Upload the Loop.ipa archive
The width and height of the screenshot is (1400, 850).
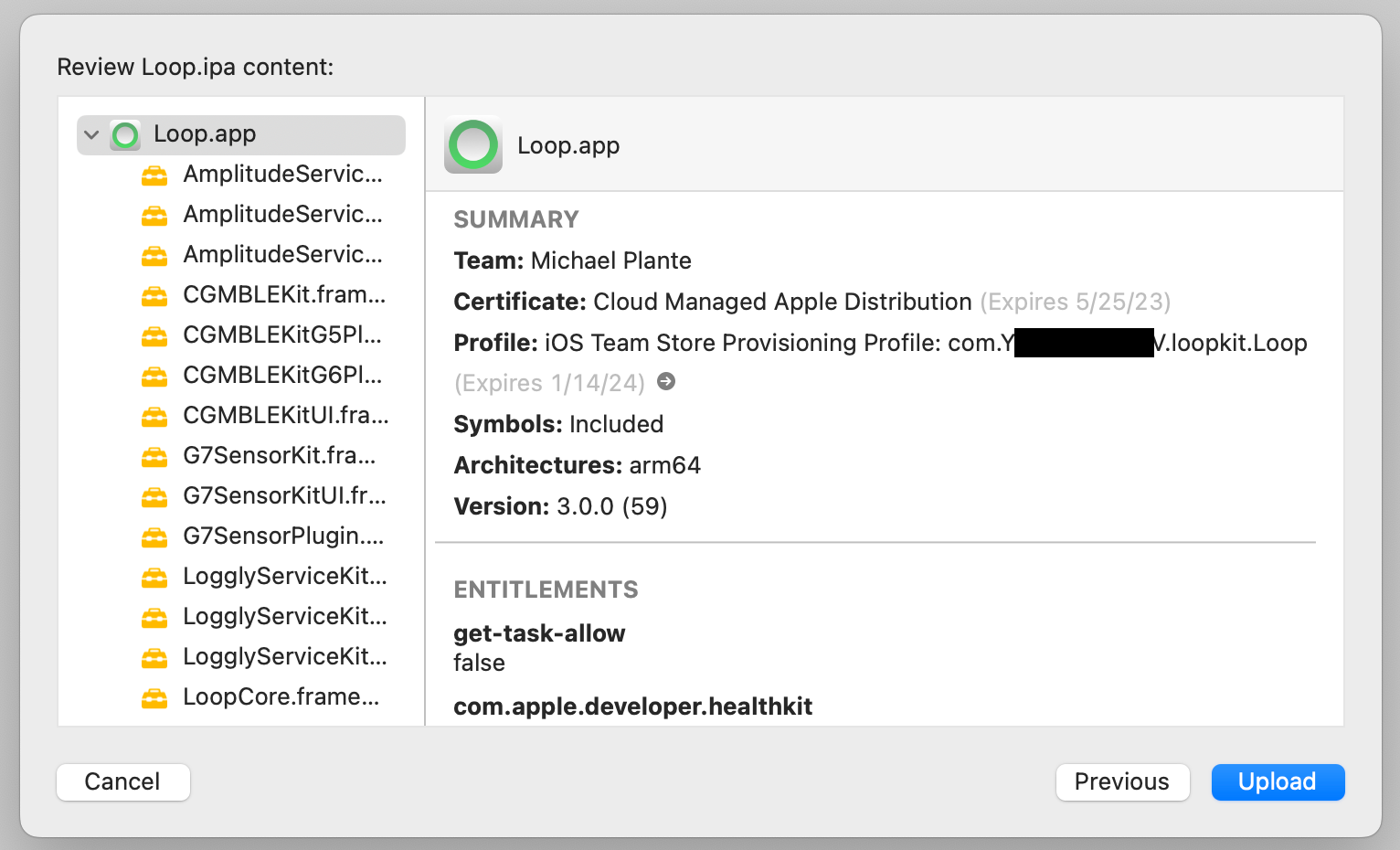[1278, 781]
